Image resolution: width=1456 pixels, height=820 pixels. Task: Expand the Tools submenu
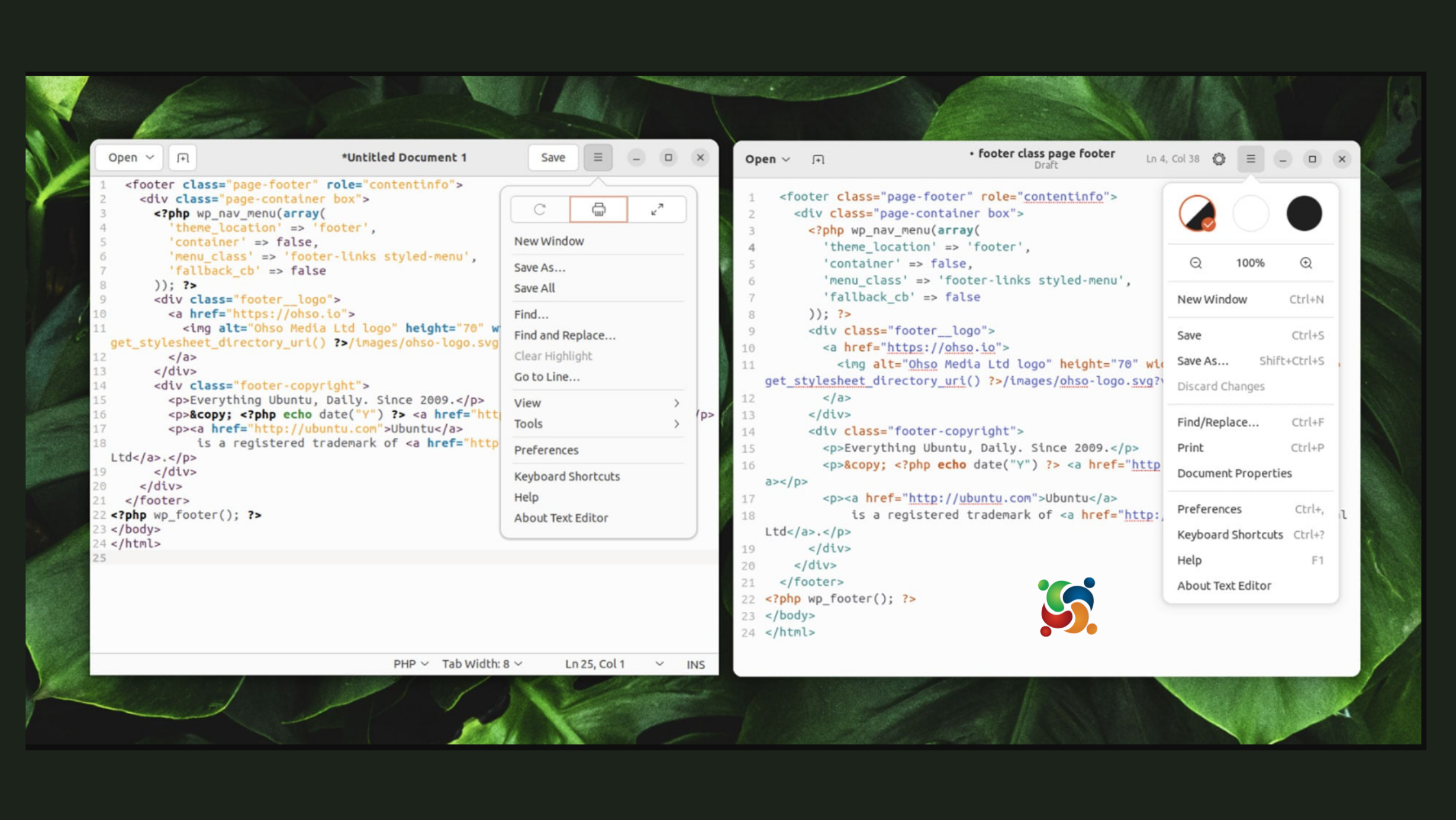coord(598,424)
